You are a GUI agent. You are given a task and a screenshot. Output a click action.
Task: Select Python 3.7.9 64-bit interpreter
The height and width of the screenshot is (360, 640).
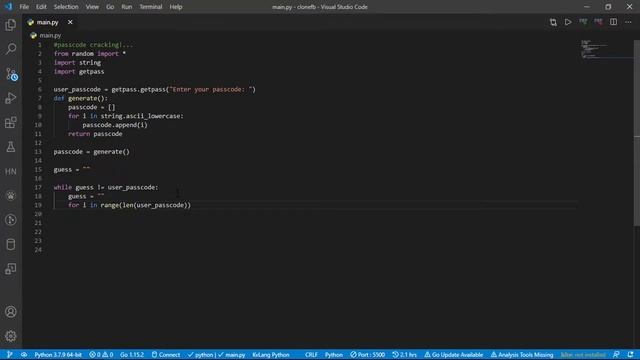58,355
